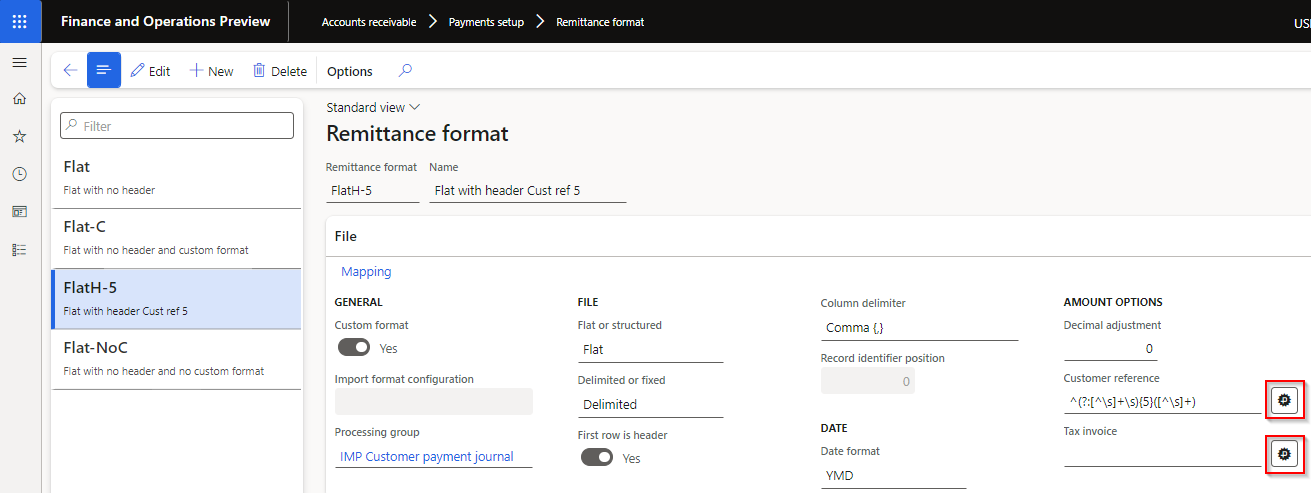This screenshot has height=493, width=1311.
Task: Click the back arrow in action pane
Action: pyautogui.click(x=70, y=71)
